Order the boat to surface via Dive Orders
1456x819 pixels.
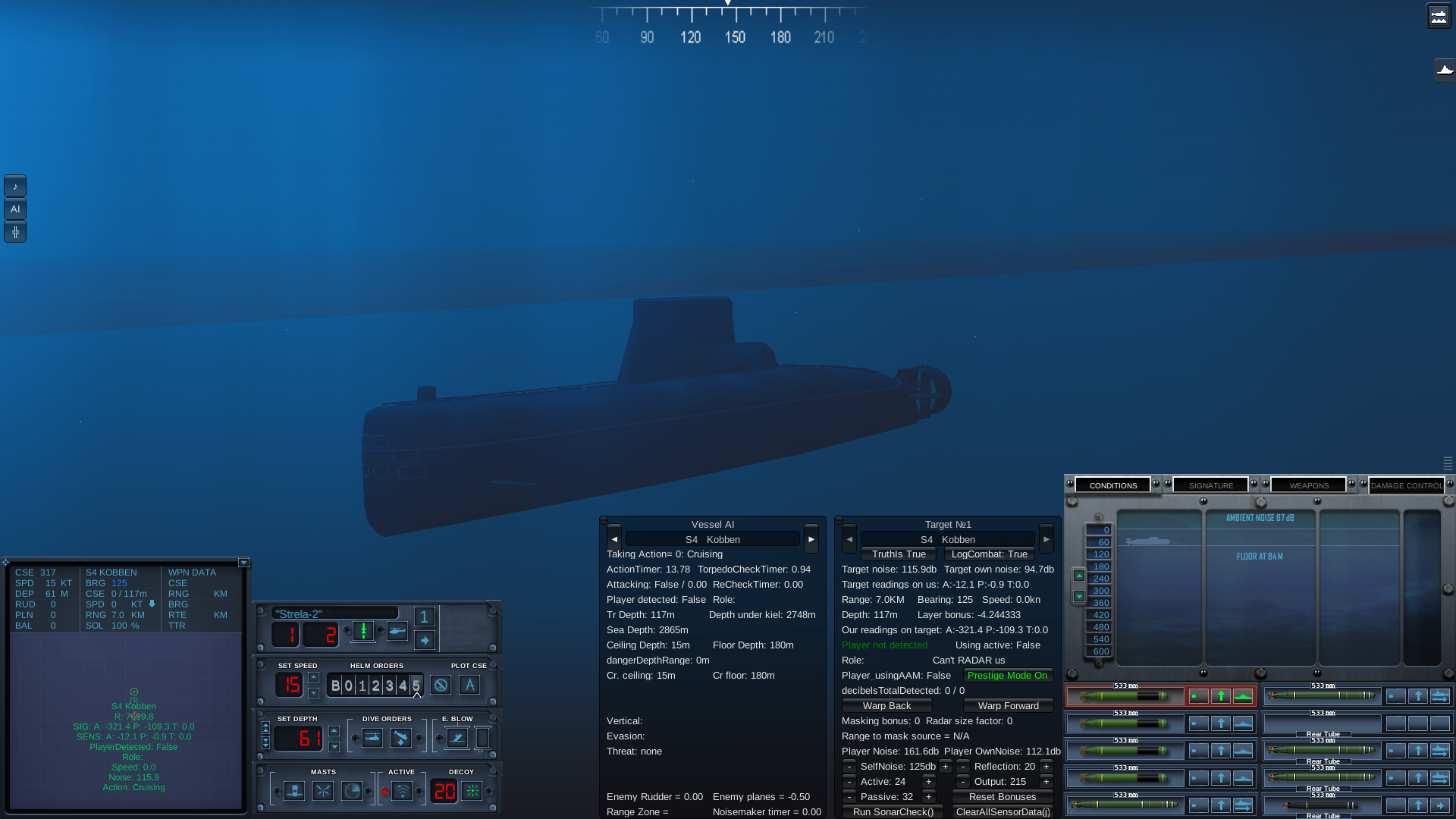(372, 737)
